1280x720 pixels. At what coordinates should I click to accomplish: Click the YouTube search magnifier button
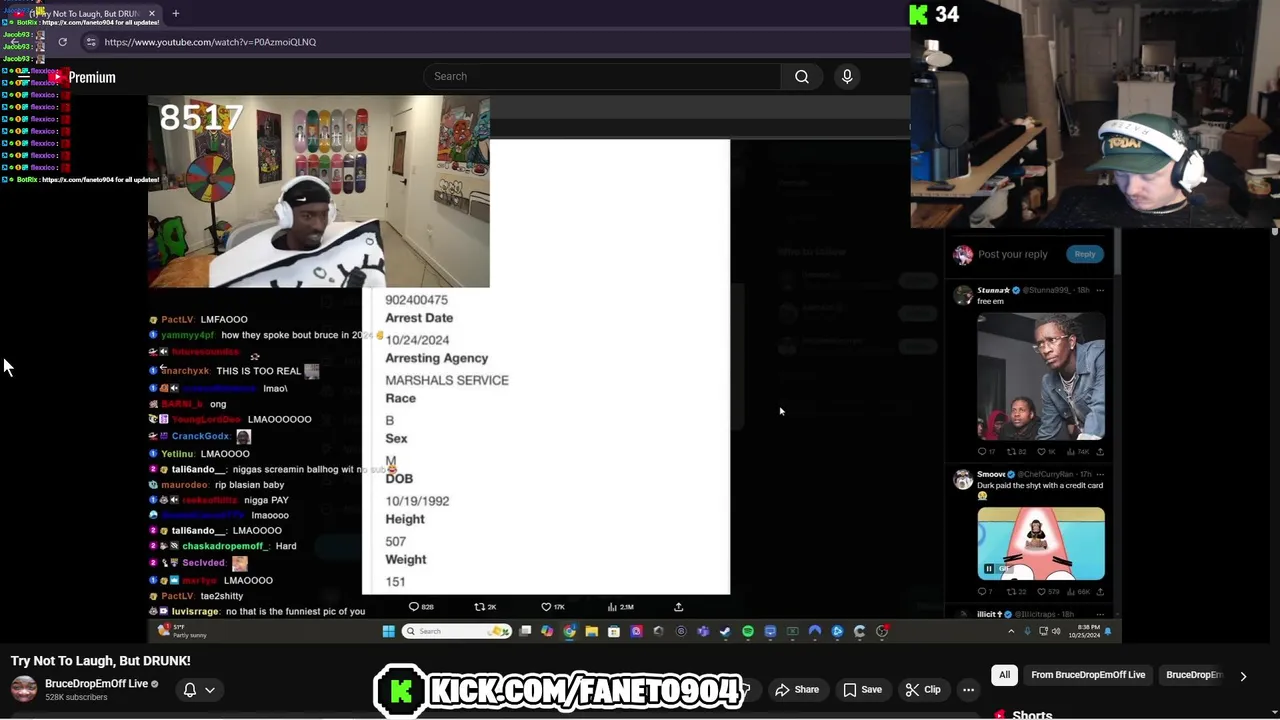coord(802,76)
